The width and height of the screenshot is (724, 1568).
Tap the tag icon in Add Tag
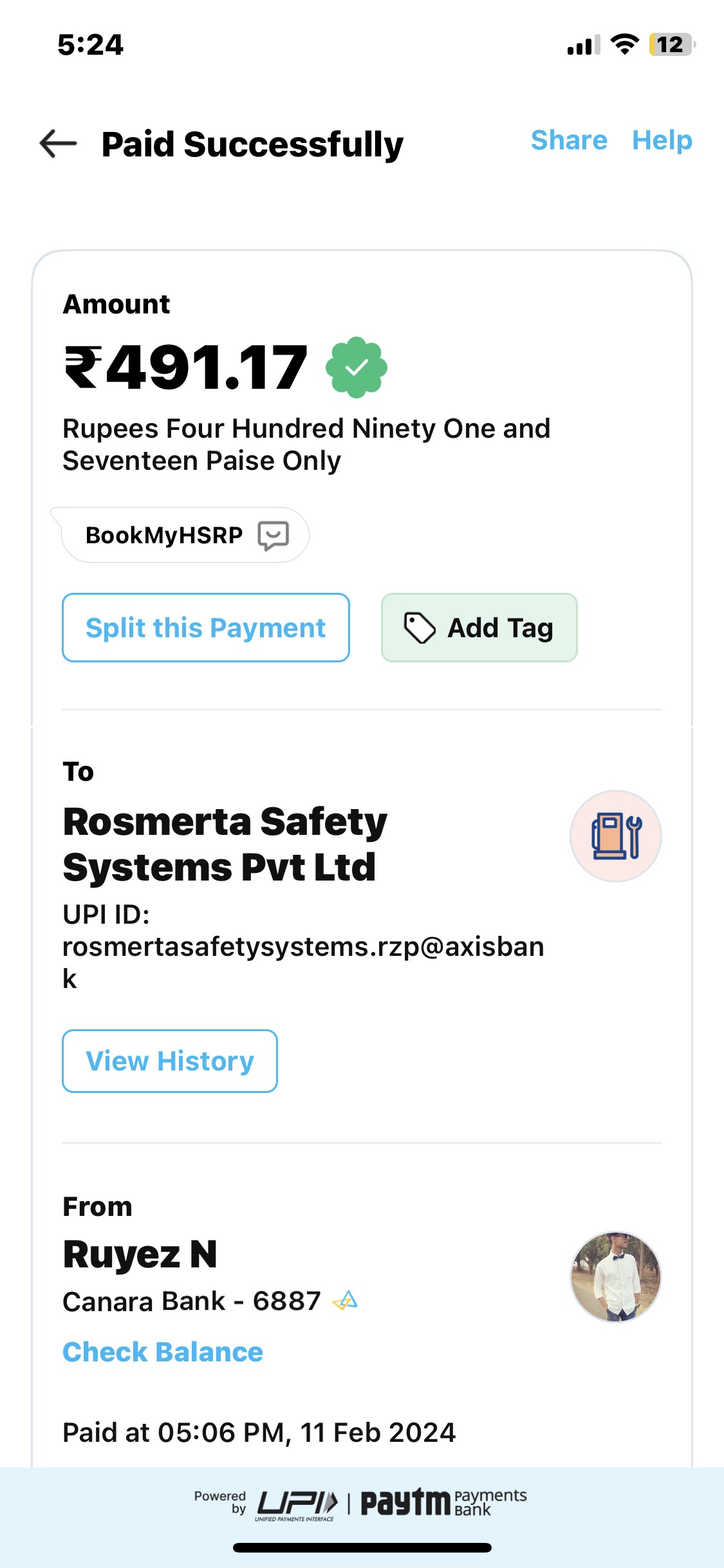click(x=420, y=628)
